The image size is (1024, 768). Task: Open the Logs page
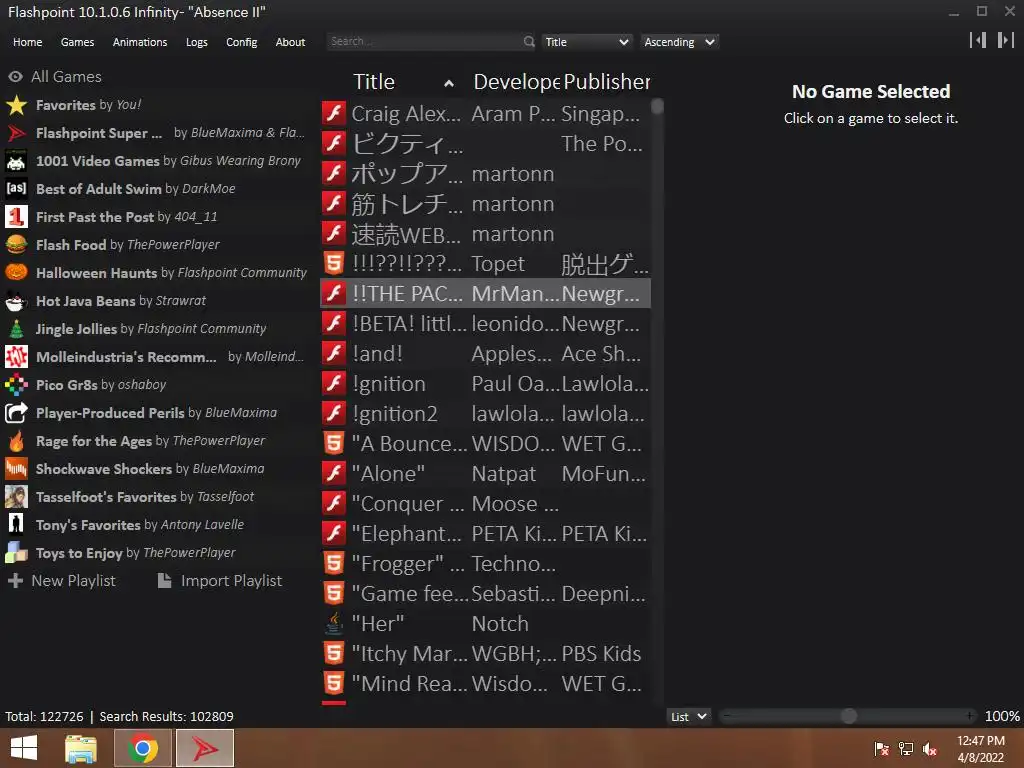[197, 42]
